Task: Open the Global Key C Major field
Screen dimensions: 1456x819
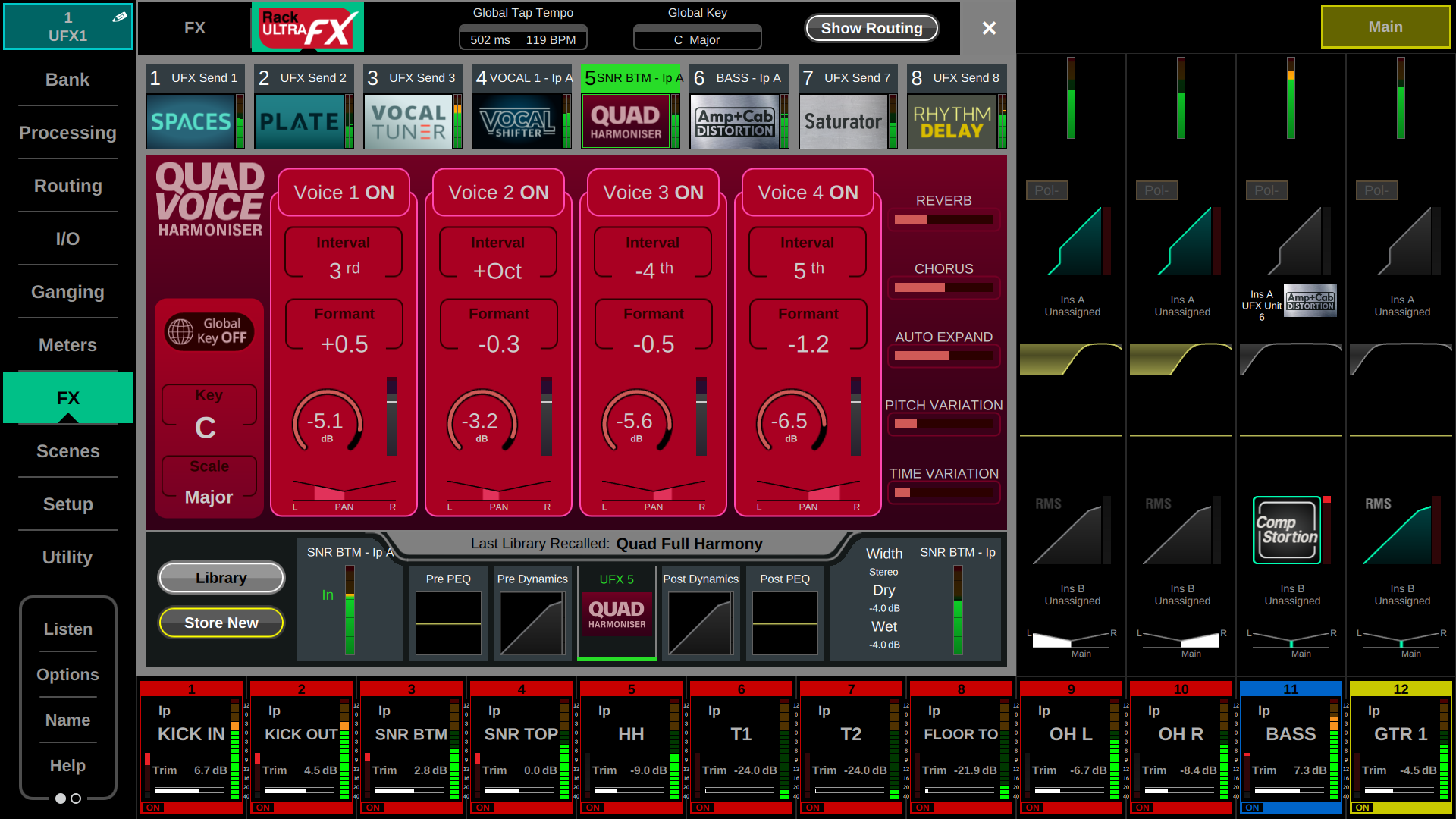Action: coord(697,39)
